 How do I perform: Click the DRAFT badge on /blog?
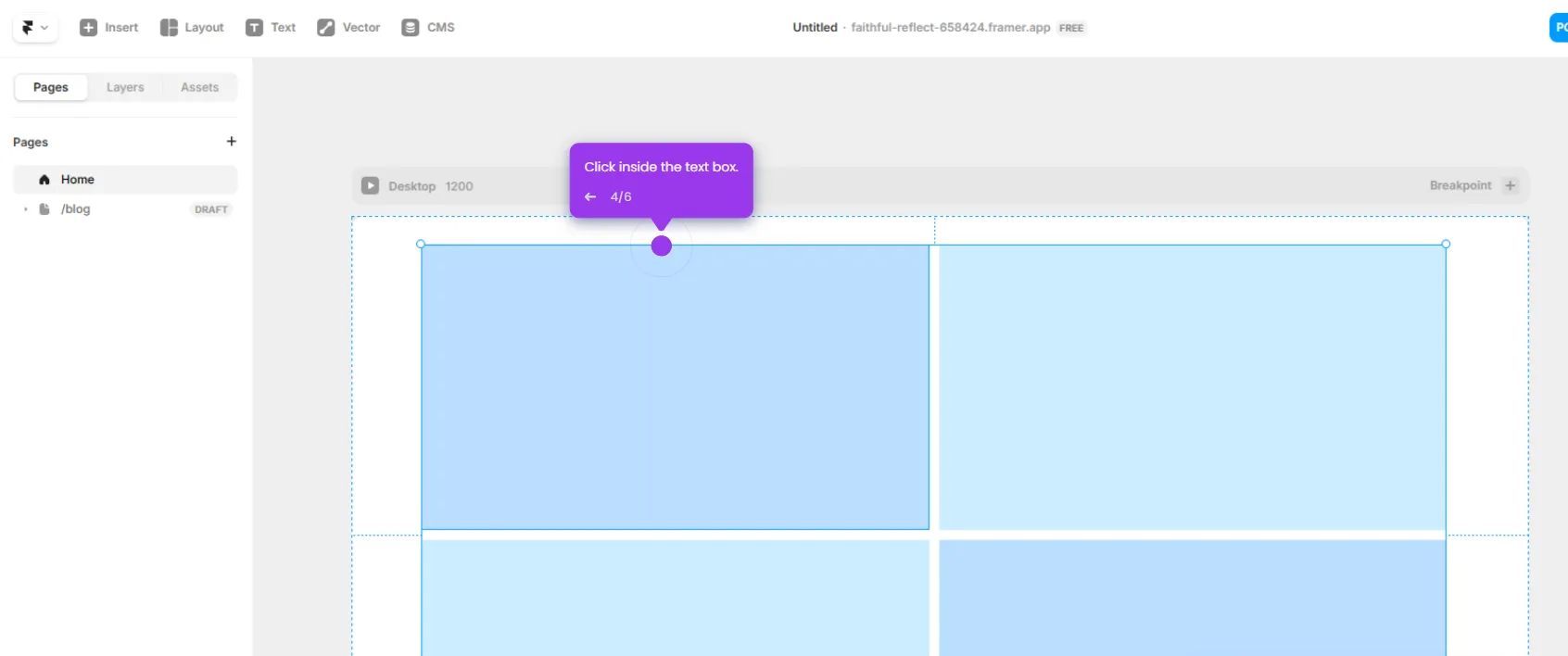point(210,209)
